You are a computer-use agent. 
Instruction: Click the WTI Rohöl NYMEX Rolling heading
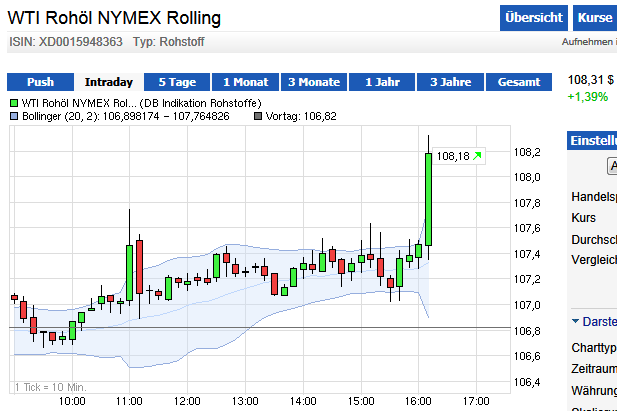pos(114,18)
